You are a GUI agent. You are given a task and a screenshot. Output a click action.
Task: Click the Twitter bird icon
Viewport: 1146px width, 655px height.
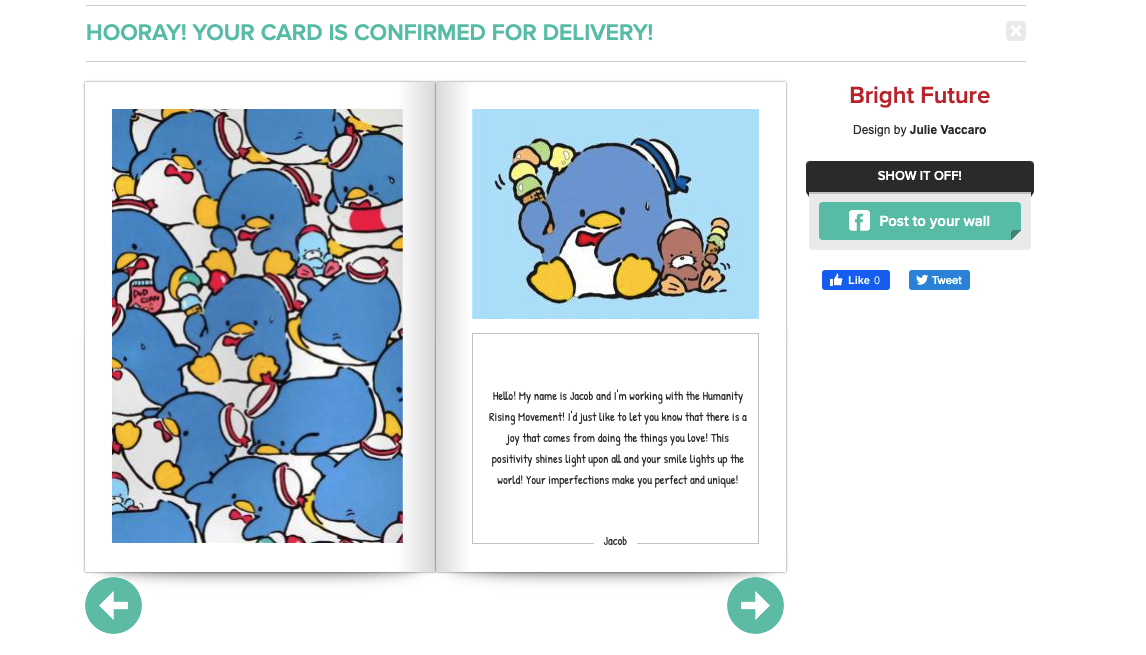coord(922,280)
